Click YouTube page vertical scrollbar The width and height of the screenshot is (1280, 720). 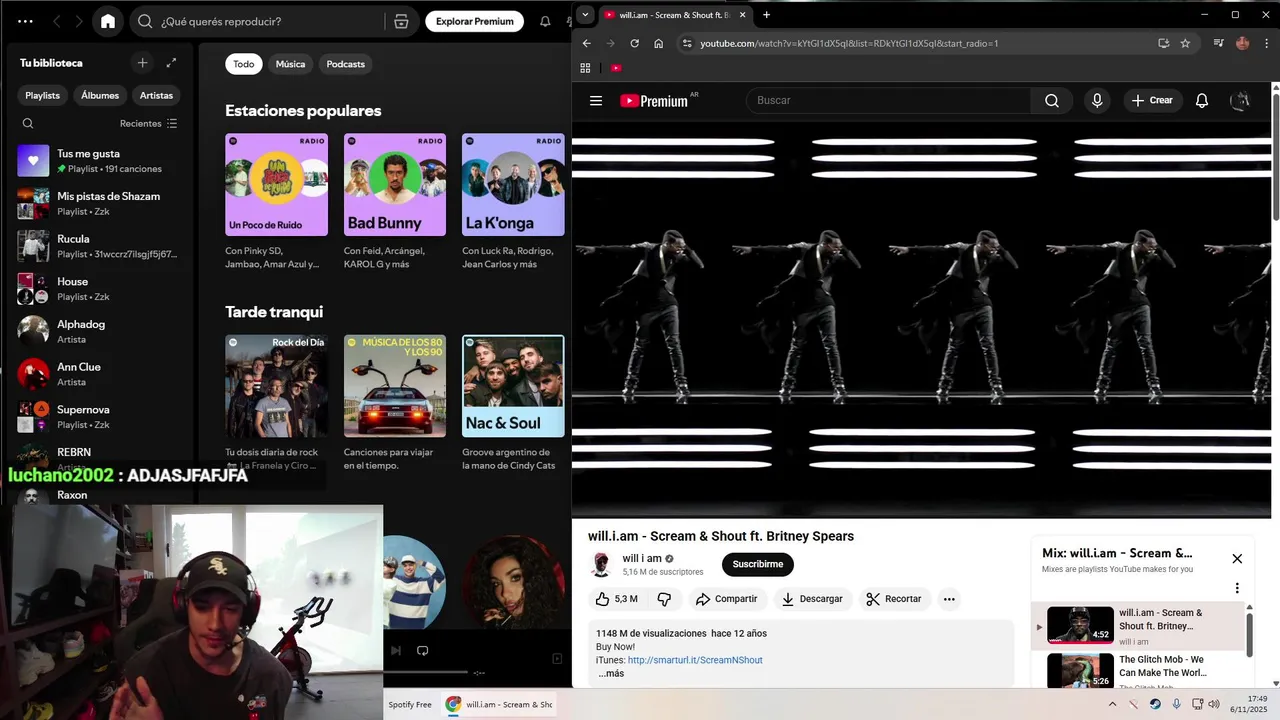(x=1275, y=155)
